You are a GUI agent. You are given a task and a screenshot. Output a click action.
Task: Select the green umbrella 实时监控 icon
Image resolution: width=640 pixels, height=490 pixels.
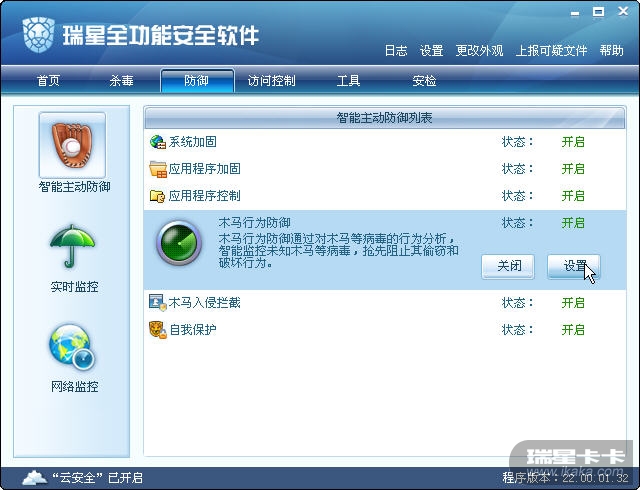coord(72,246)
